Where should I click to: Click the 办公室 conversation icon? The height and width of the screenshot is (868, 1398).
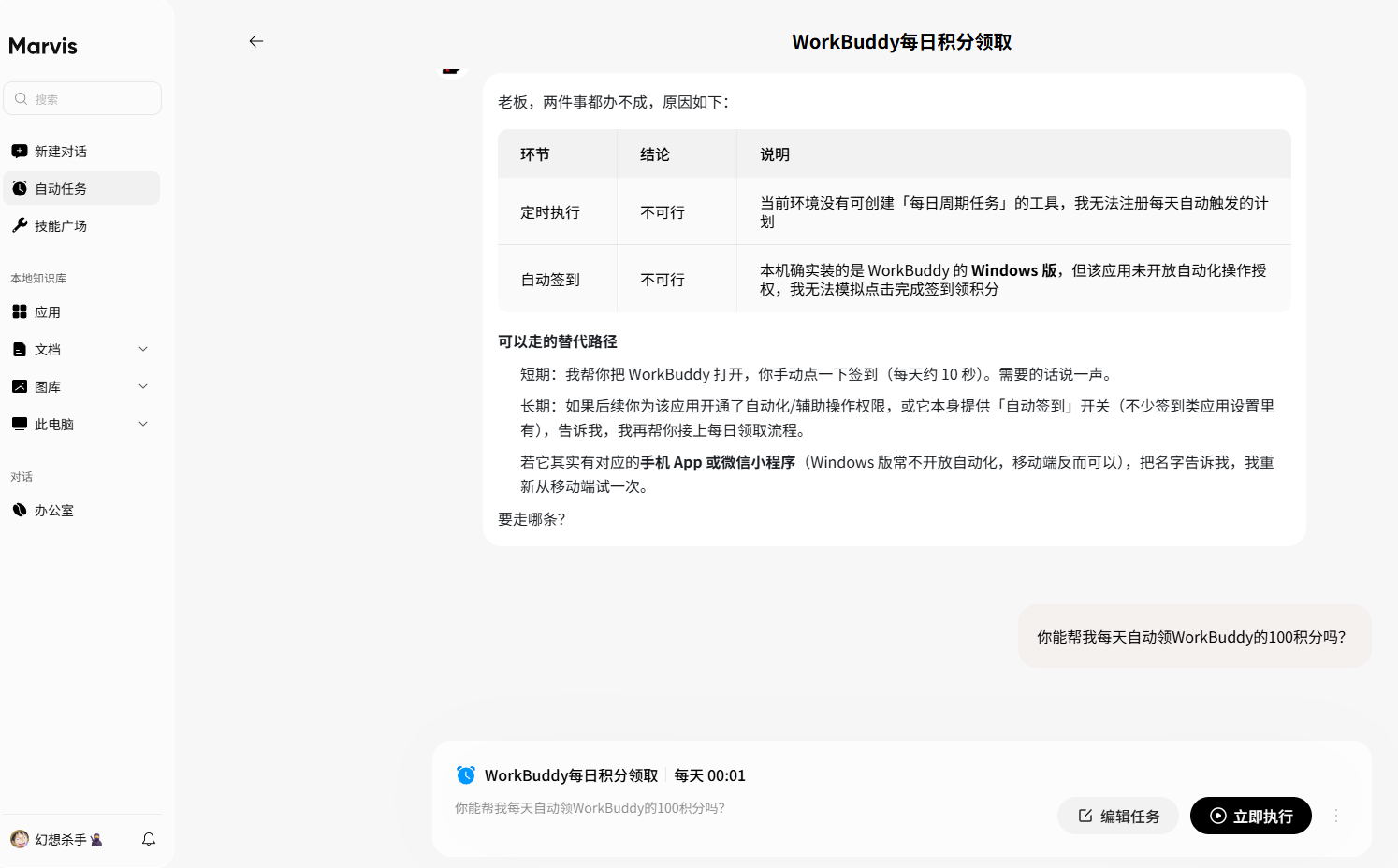pyautogui.click(x=20, y=510)
